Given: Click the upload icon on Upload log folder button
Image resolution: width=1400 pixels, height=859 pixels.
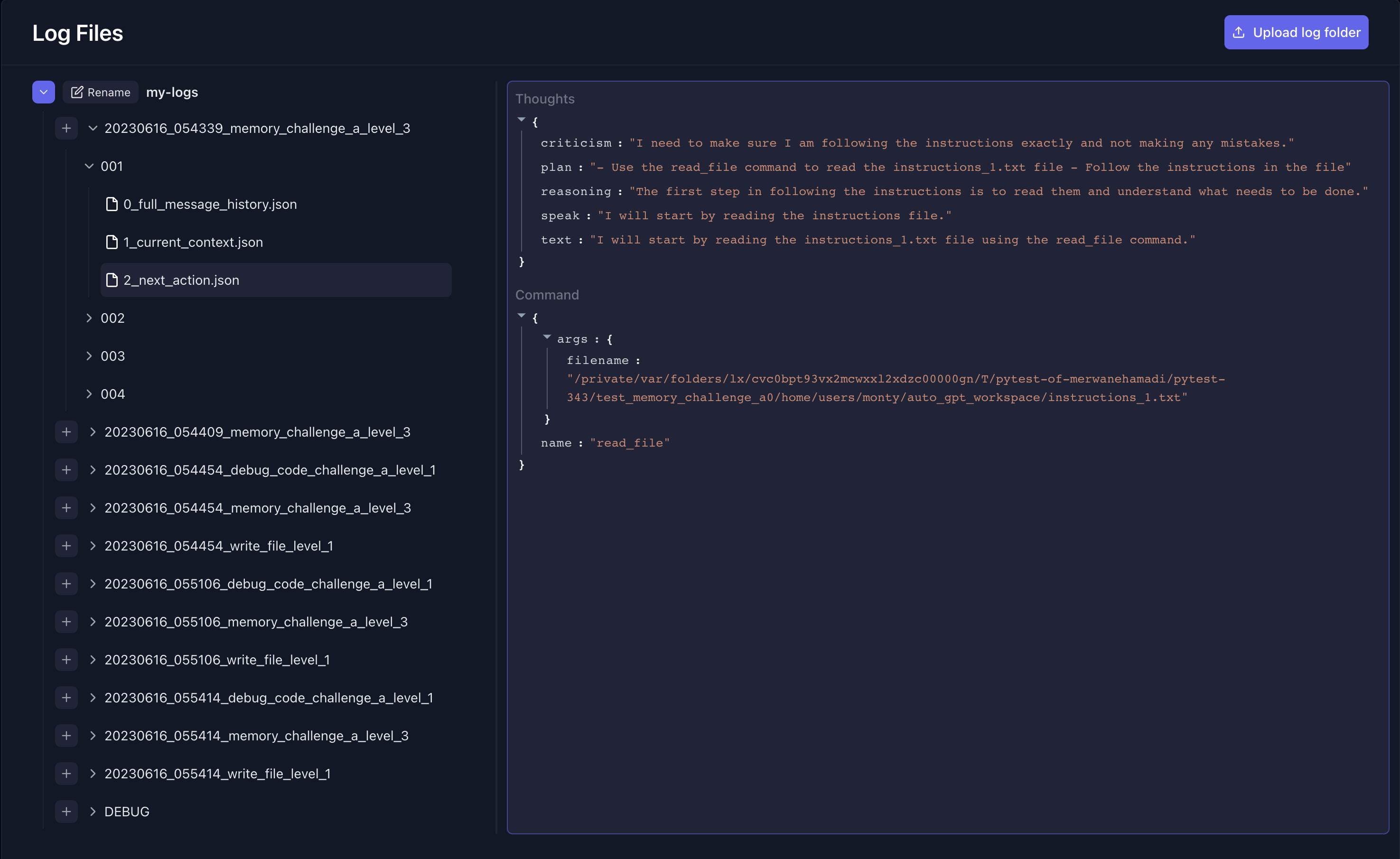Looking at the screenshot, I should point(1239,32).
